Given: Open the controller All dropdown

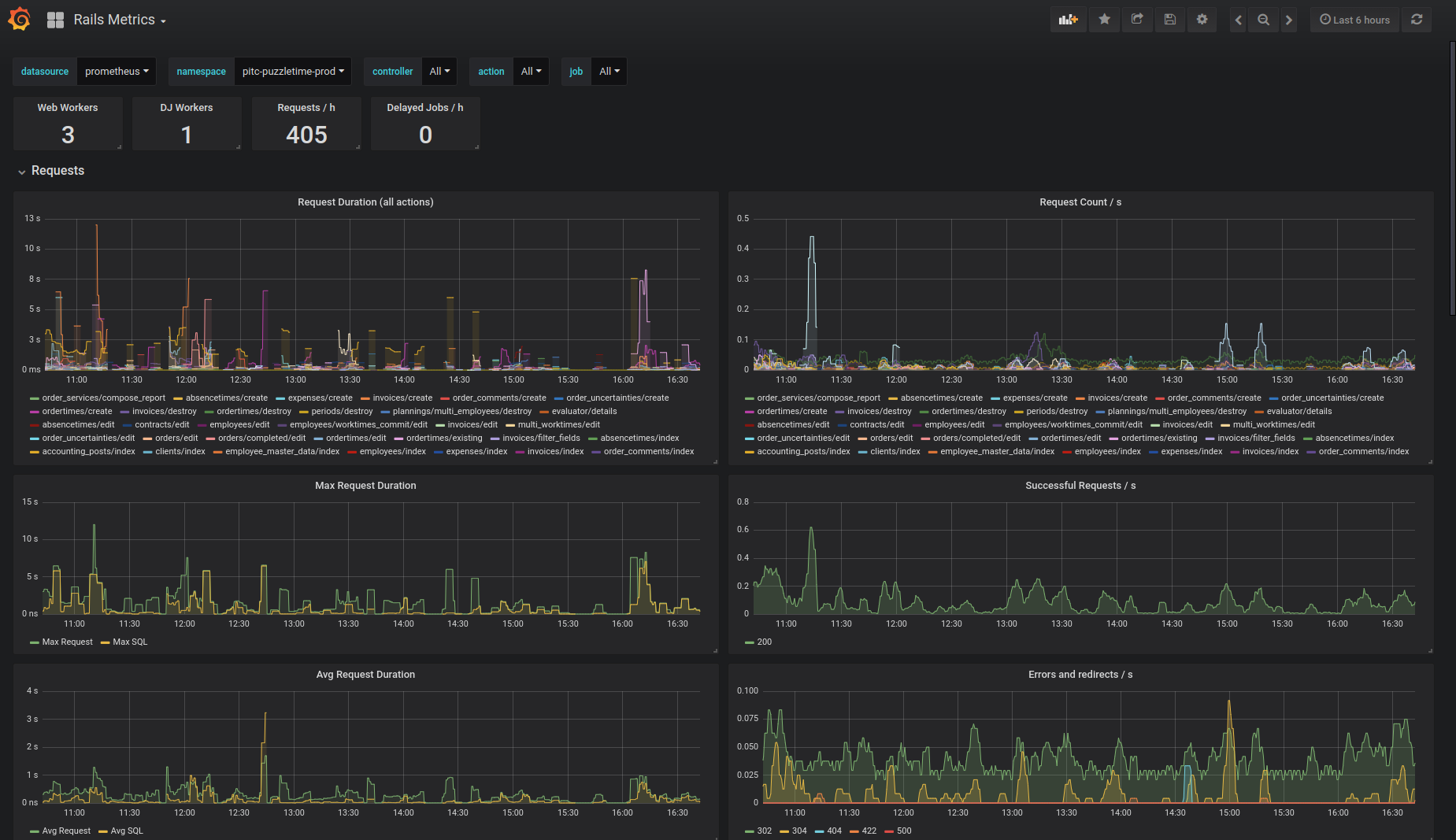Looking at the screenshot, I should click(439, 71).
